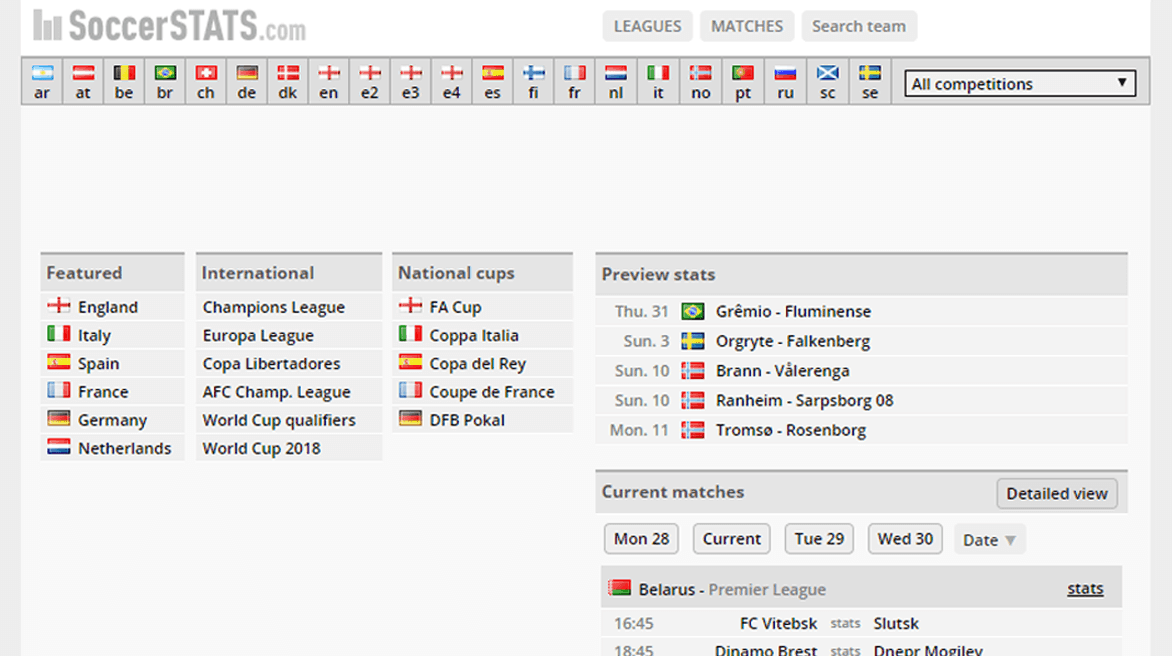1172x656 pixels.
Task: Select the Tue 29 tab
Action: click(x=819, y=539)
